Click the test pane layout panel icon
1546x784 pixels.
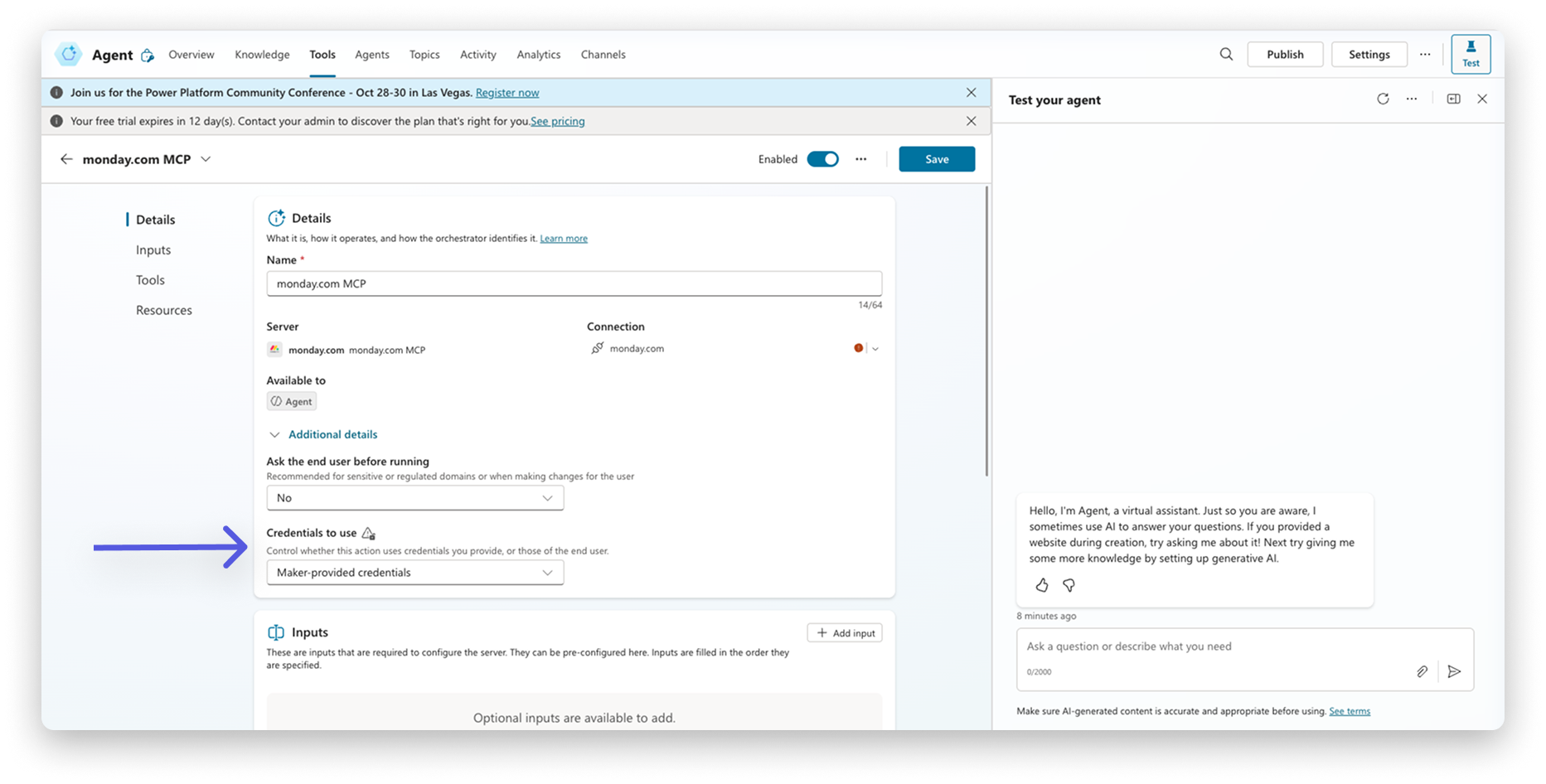(1453, 99)
